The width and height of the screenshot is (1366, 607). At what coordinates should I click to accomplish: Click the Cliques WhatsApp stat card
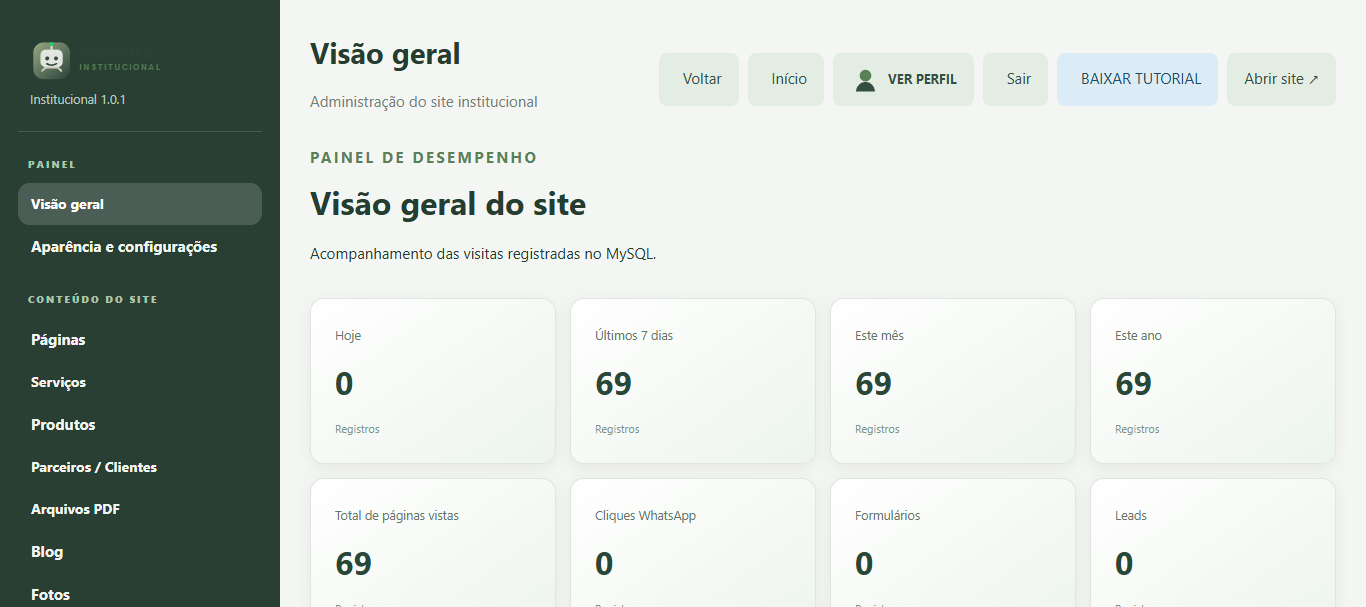[693, 543]
